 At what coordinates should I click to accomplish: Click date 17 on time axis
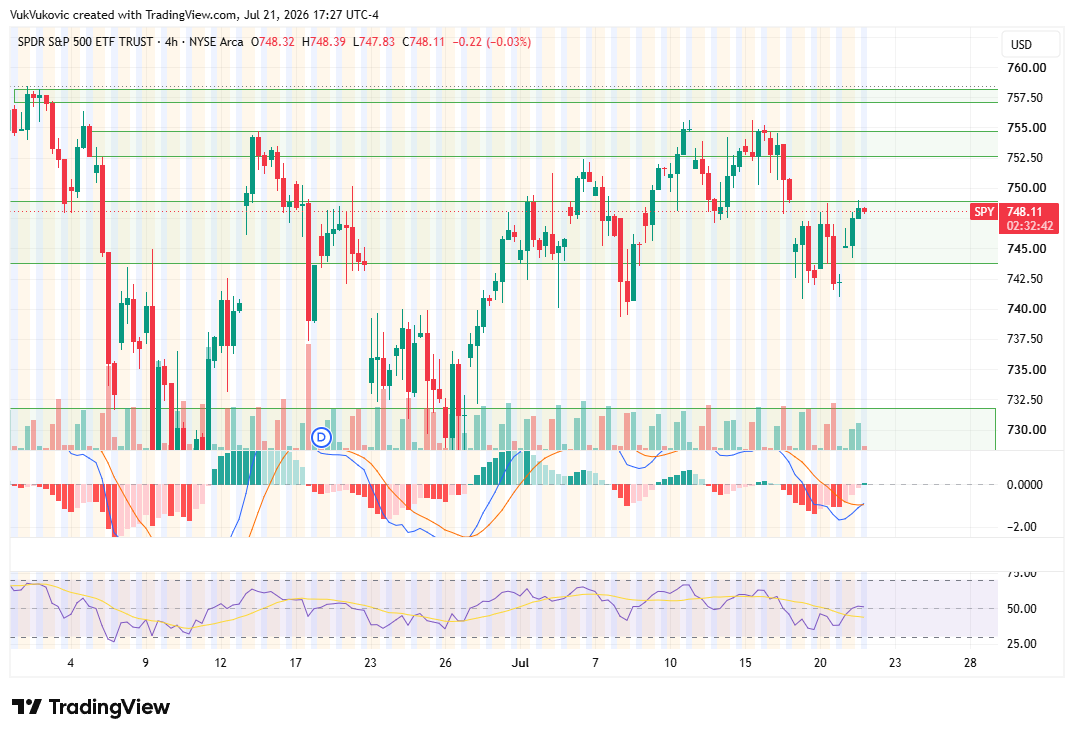click(x=295, y=662)
